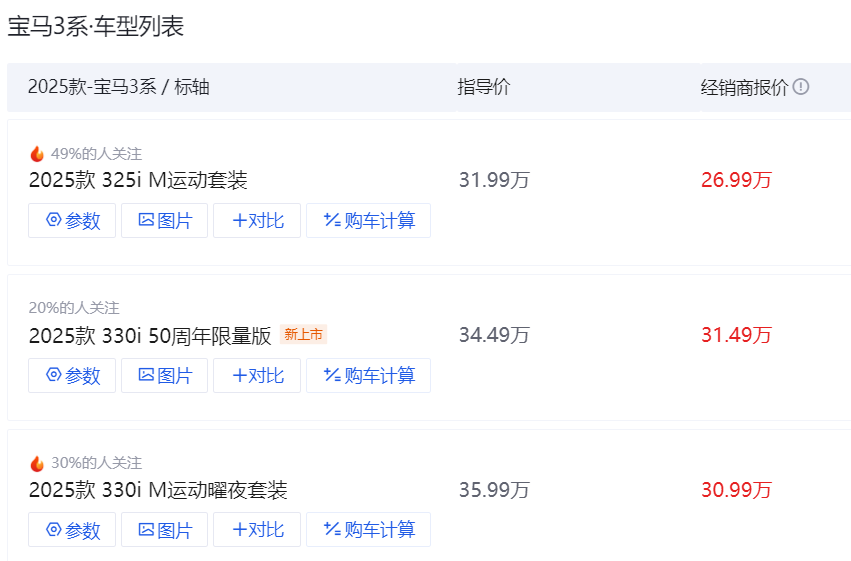Open the 2025款 330i M运动曜夜套装 model link
Screen dimensions: 851x561
tap(158, 490)
